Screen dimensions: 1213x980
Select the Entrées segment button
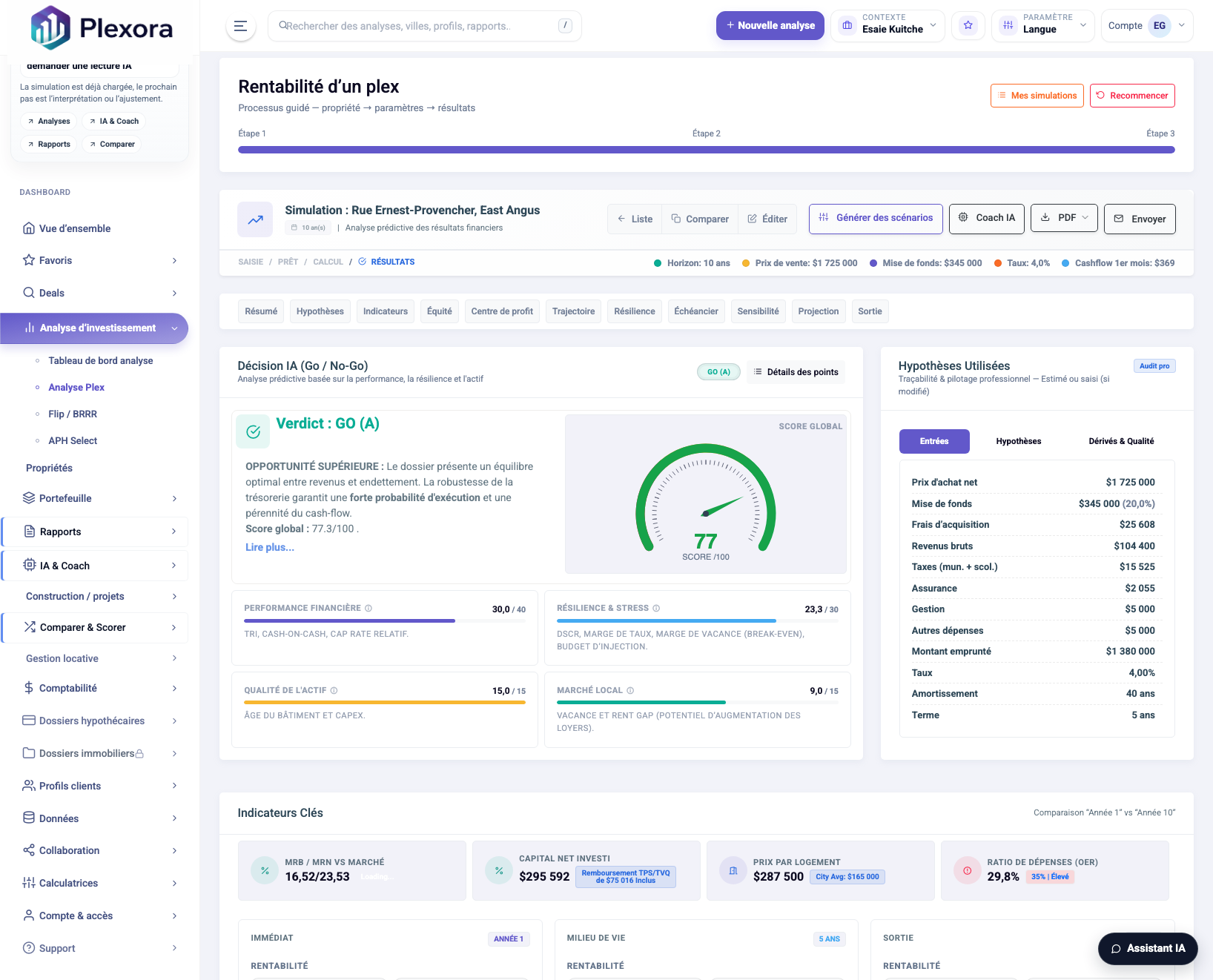tap(933, 441)
